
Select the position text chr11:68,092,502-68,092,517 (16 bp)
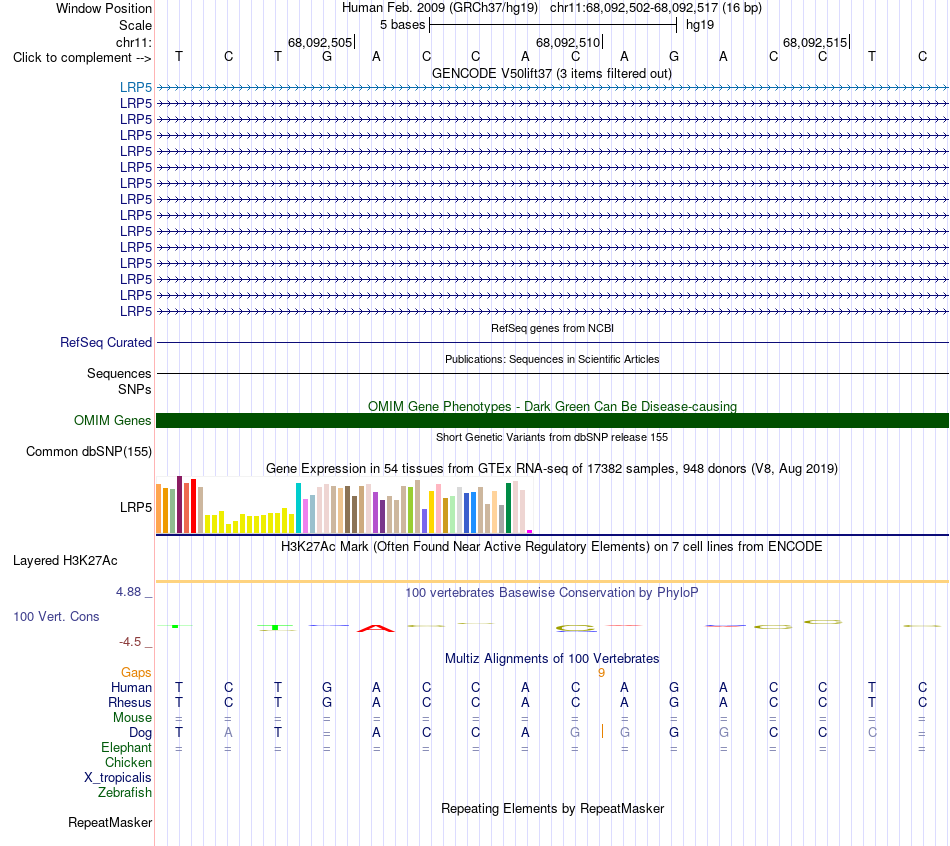[x=656, y=8]
